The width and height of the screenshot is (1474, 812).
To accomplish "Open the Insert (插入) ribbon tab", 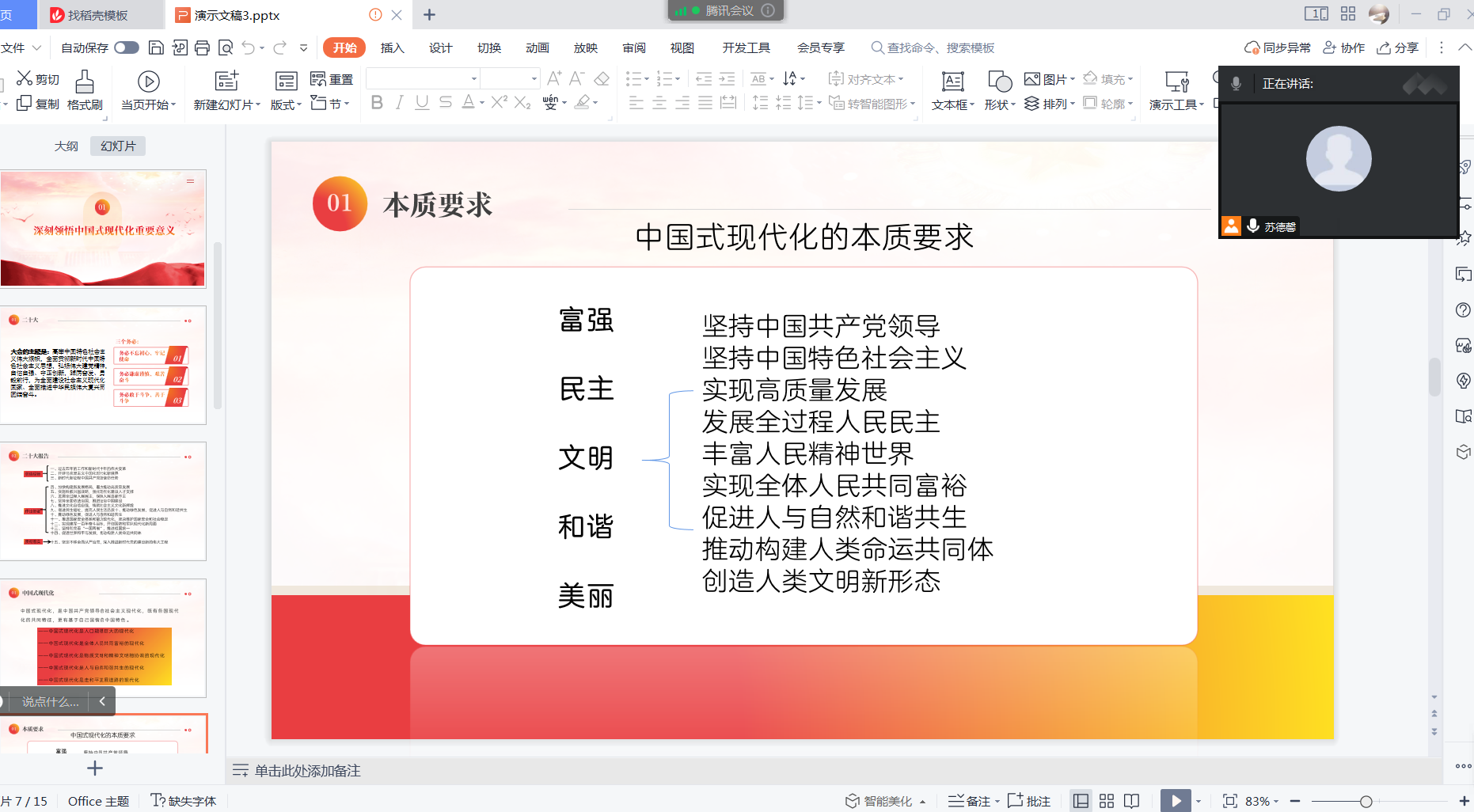I will (x=392, y=48).
